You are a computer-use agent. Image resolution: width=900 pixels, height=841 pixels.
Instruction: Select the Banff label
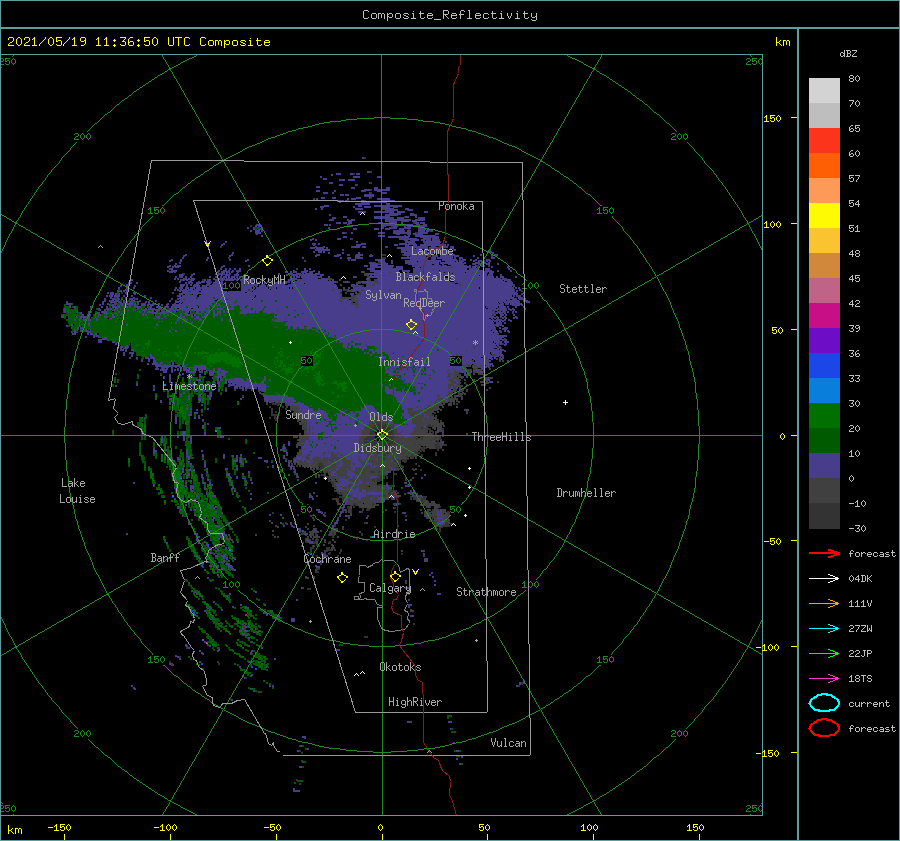pyautogui.click(x=165, y=557)
